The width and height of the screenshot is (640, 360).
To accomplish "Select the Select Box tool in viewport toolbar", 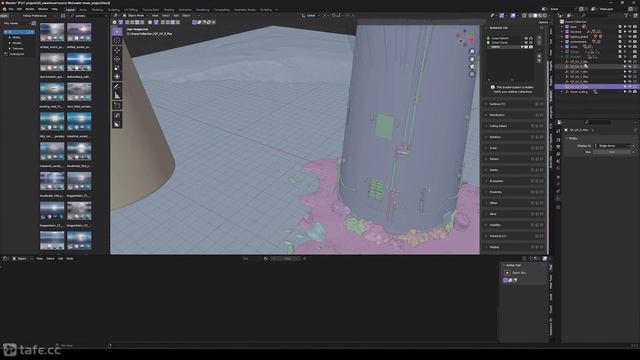I will coord(117,32).
